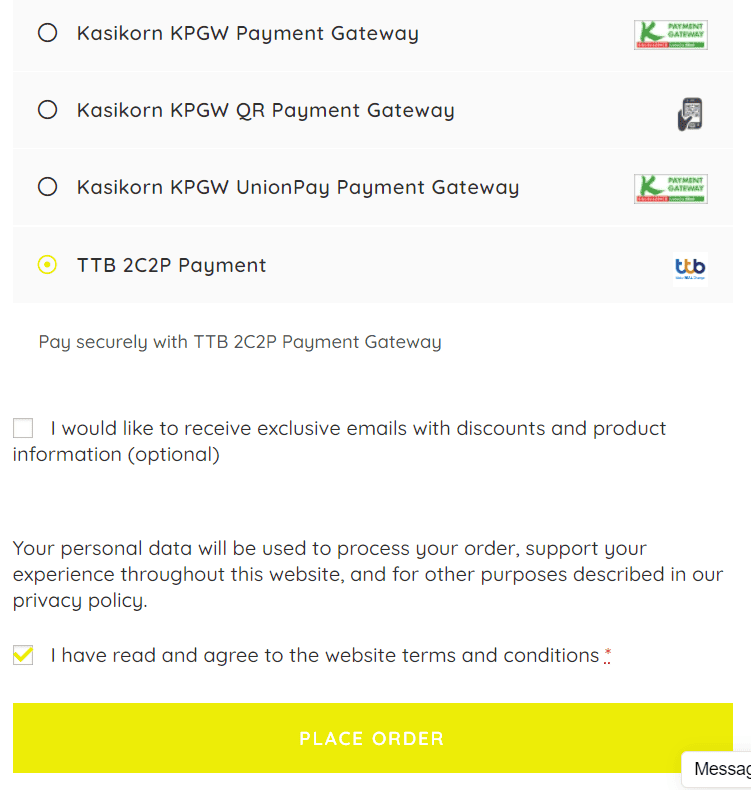The width and height of the screenshot is (751, 790).
Task: Choose Kasikorn KPGW QR Payment radio button
Action: pyautogui.click(x=47, y=110)
